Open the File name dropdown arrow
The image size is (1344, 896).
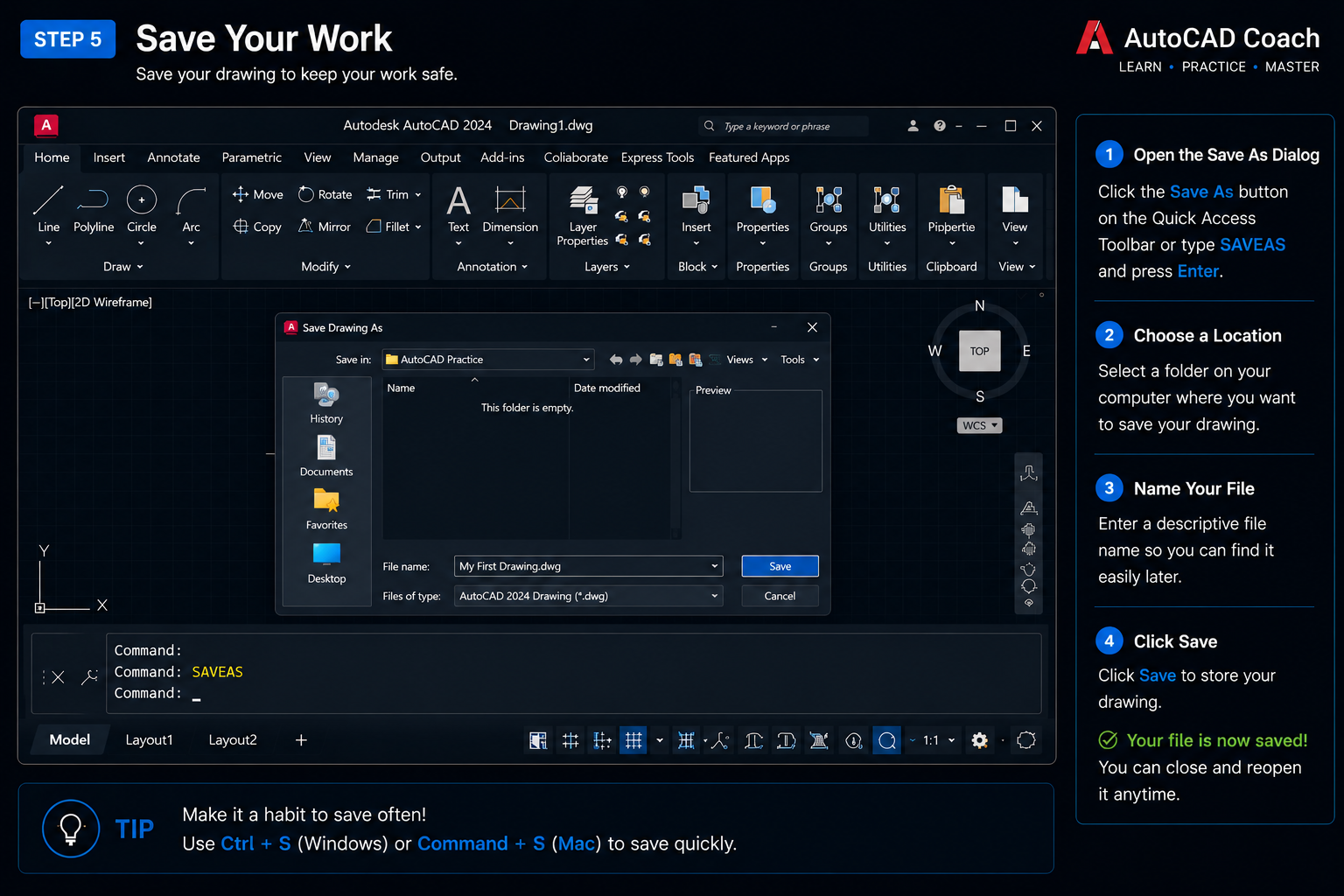tap(715, 566)
